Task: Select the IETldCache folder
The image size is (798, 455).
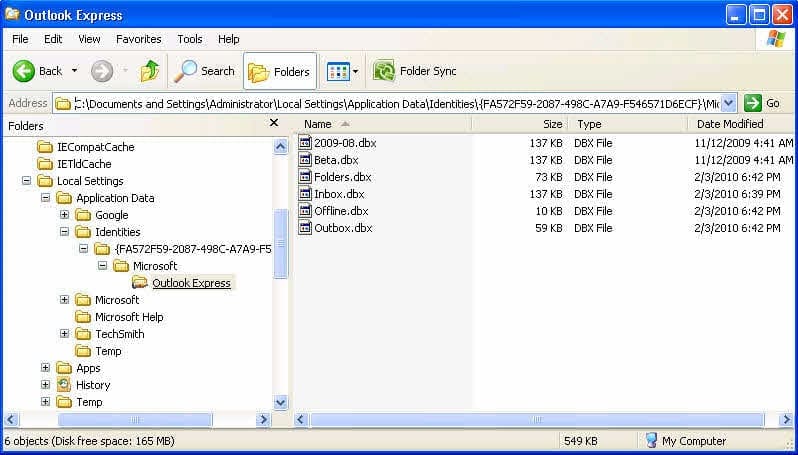Action: point(84,164)
